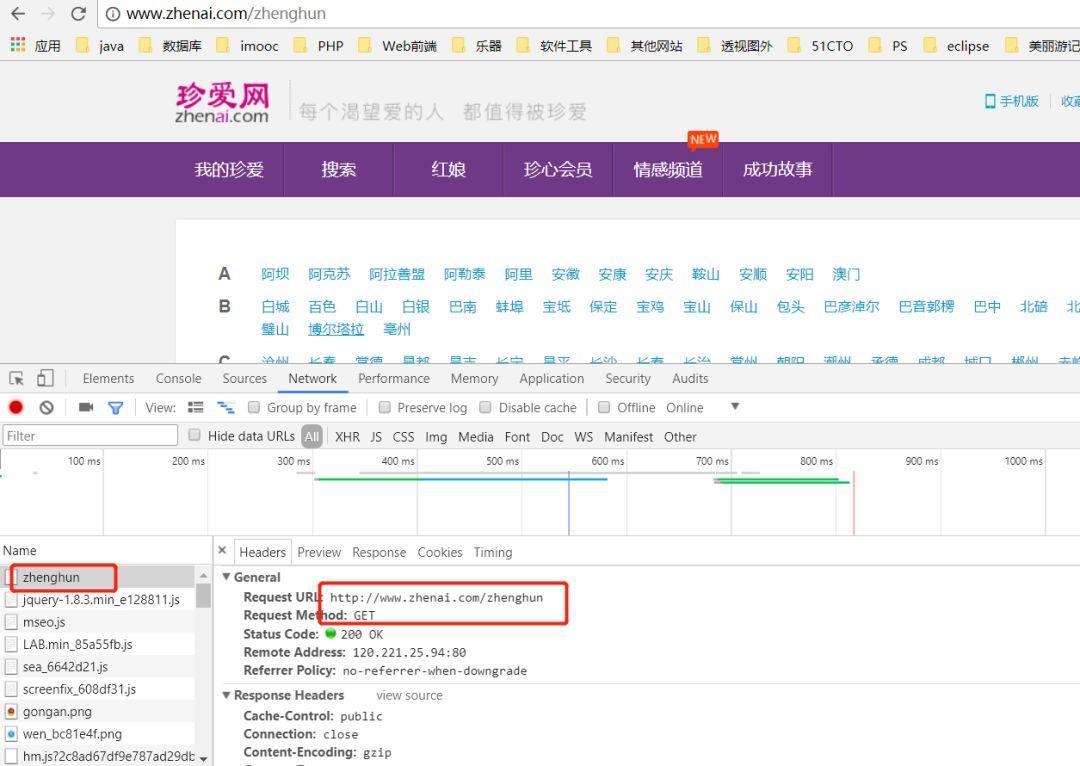The height and width of the screenshot is (766, 1080).
Task: Click the capture screenshots camera icon
Action: coord(85,407)
